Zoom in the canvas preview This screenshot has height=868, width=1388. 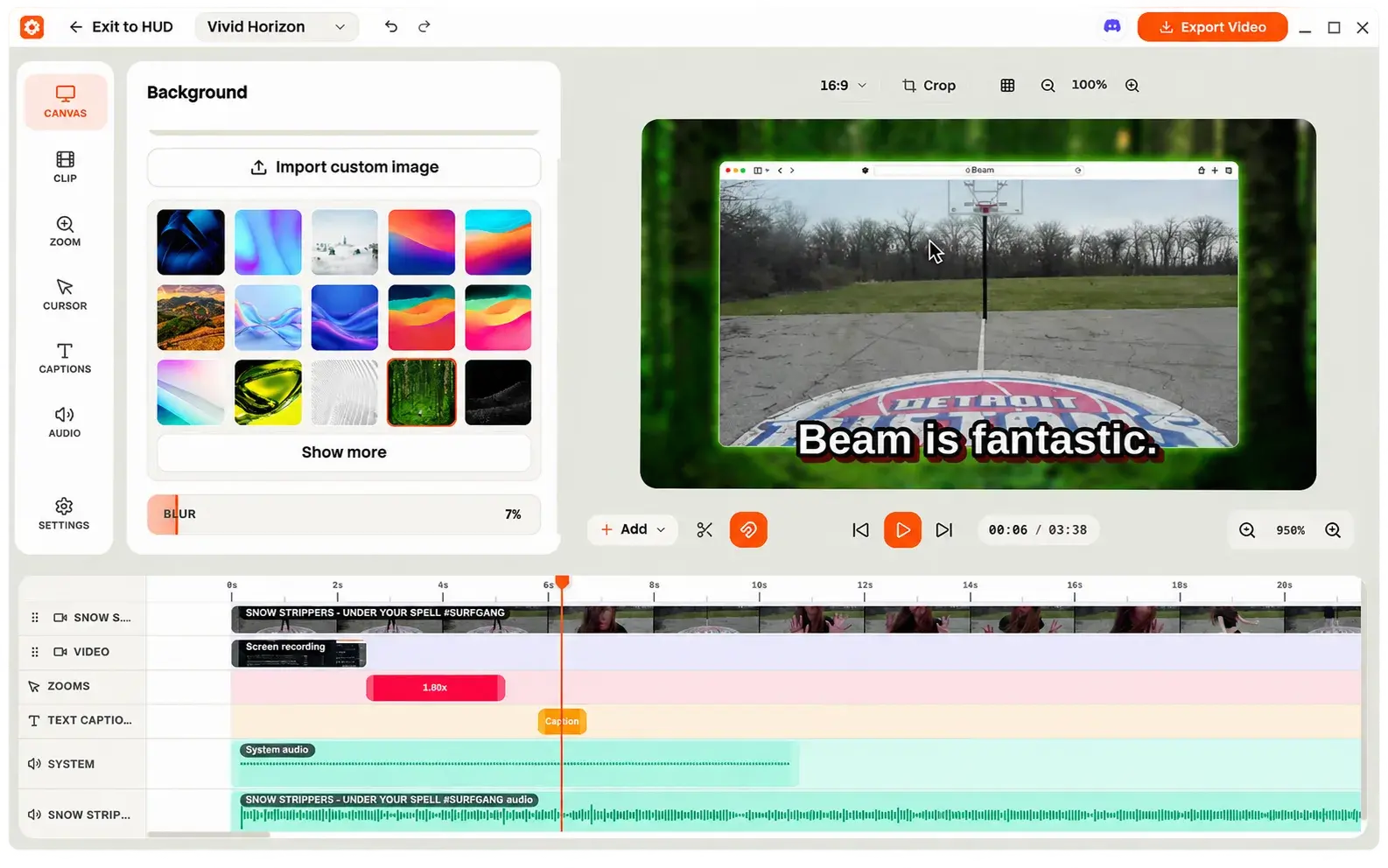point(1132,86)
